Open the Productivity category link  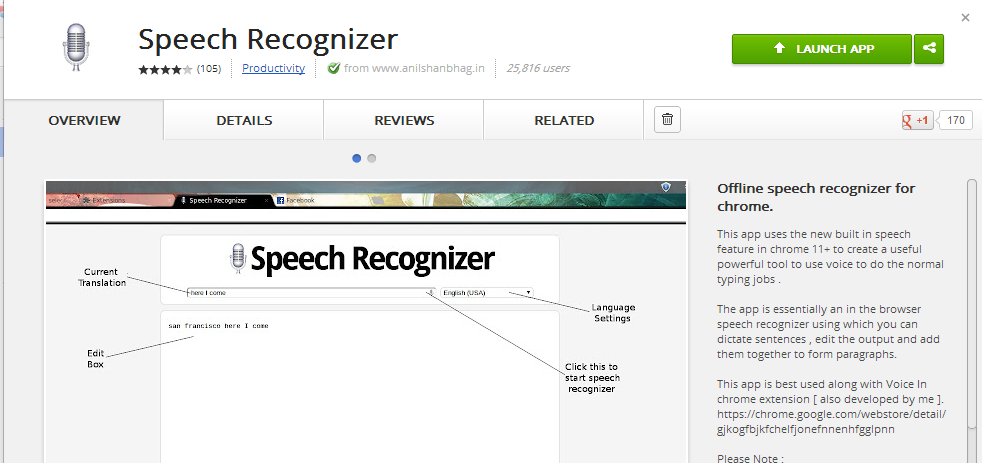(274, 68)
